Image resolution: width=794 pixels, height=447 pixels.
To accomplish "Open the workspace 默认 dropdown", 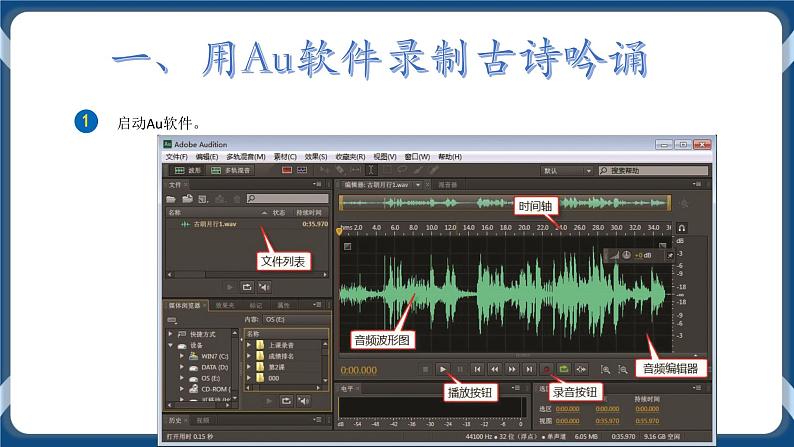I will [567, 171].
